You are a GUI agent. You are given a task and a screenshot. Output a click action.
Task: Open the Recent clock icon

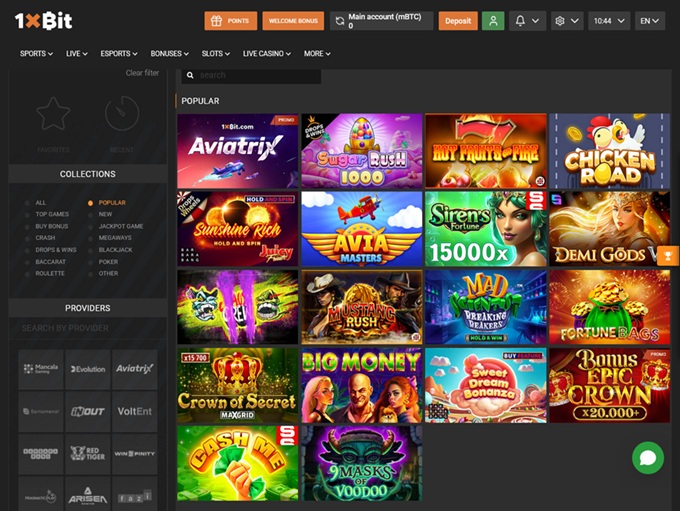pos(121,115)
